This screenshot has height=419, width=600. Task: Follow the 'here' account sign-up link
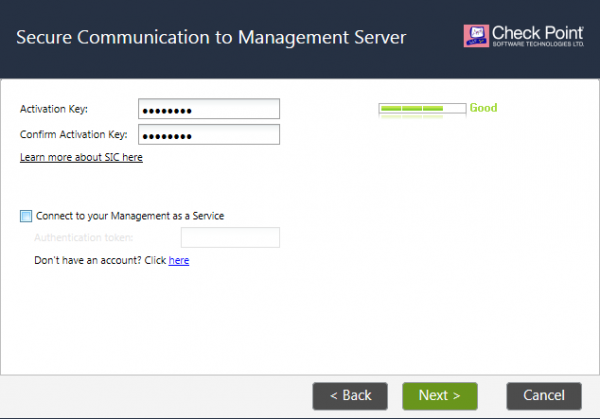pyautogui.click(x=179, y=261)
